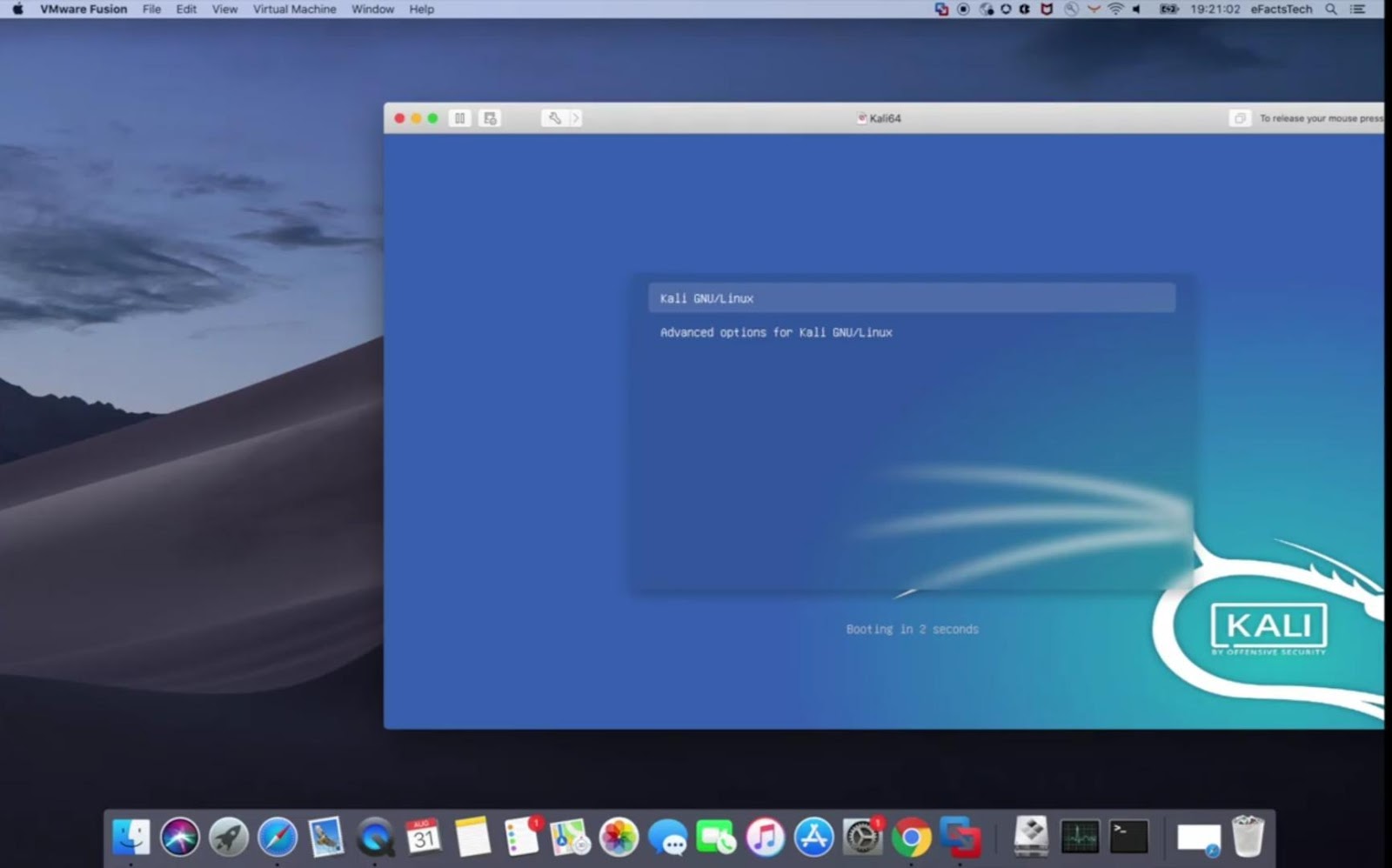The image size is (1392, 868).
Task: Open iTunes music icon in Dock
Action: click(x=765, y=837)
